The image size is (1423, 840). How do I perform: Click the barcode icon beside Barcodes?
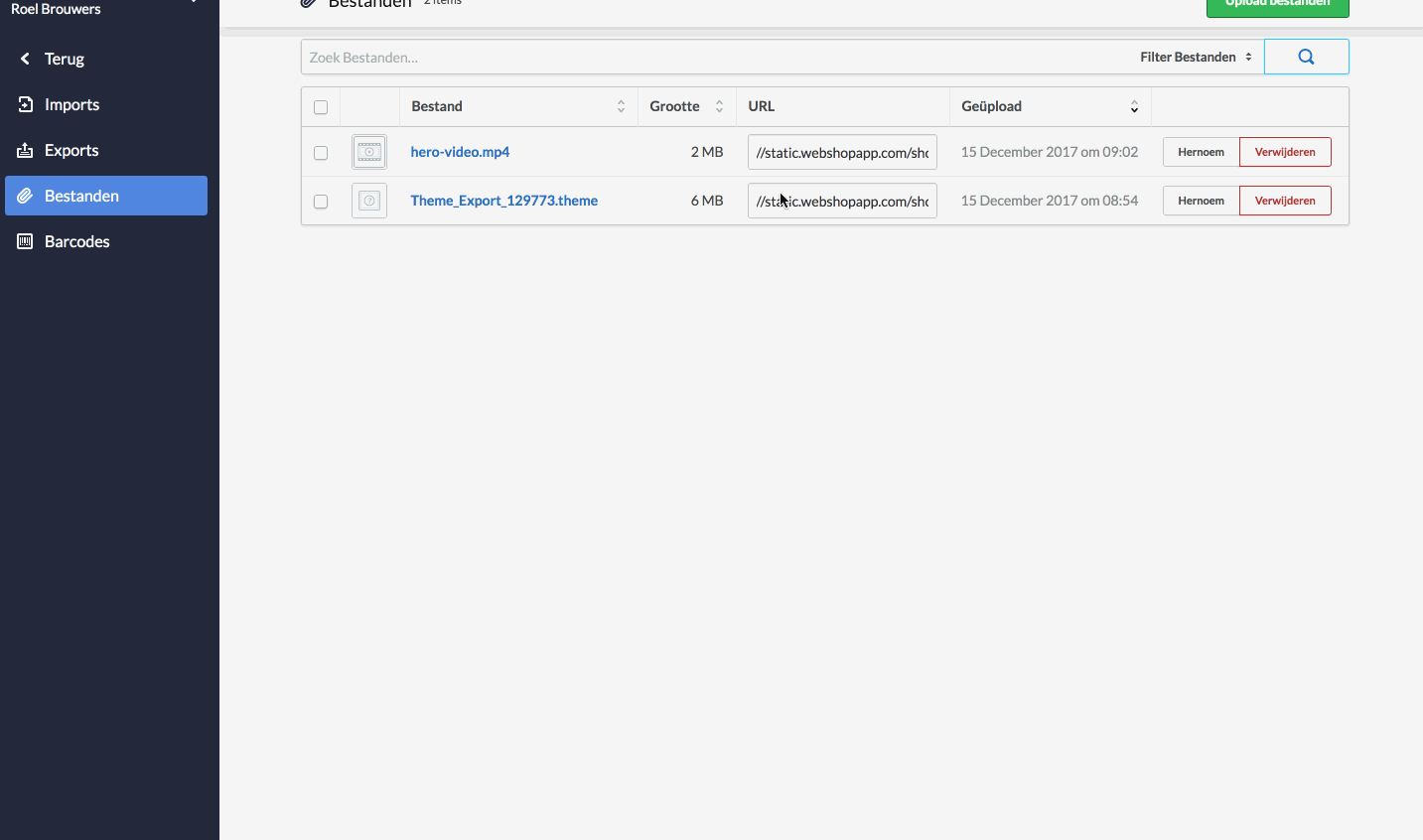point(25,241)
